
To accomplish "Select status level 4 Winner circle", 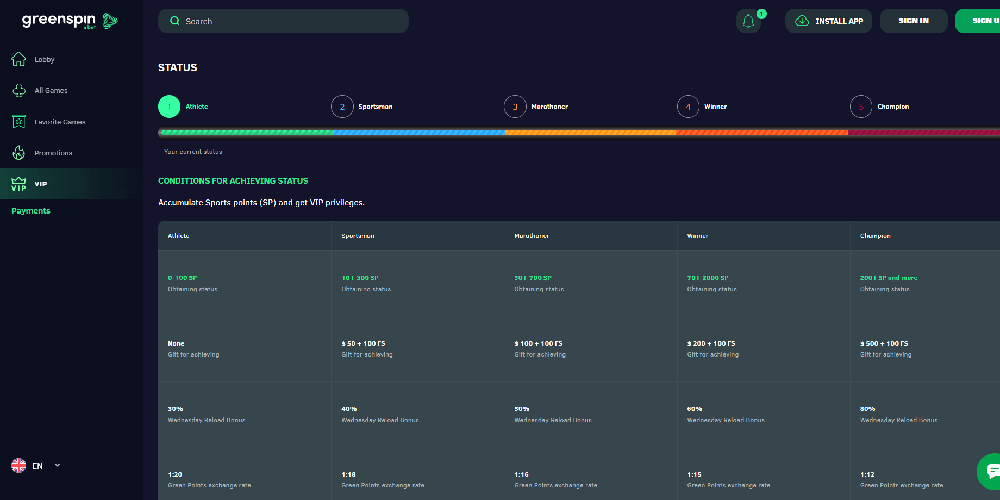I will click(x=688, y=106).
